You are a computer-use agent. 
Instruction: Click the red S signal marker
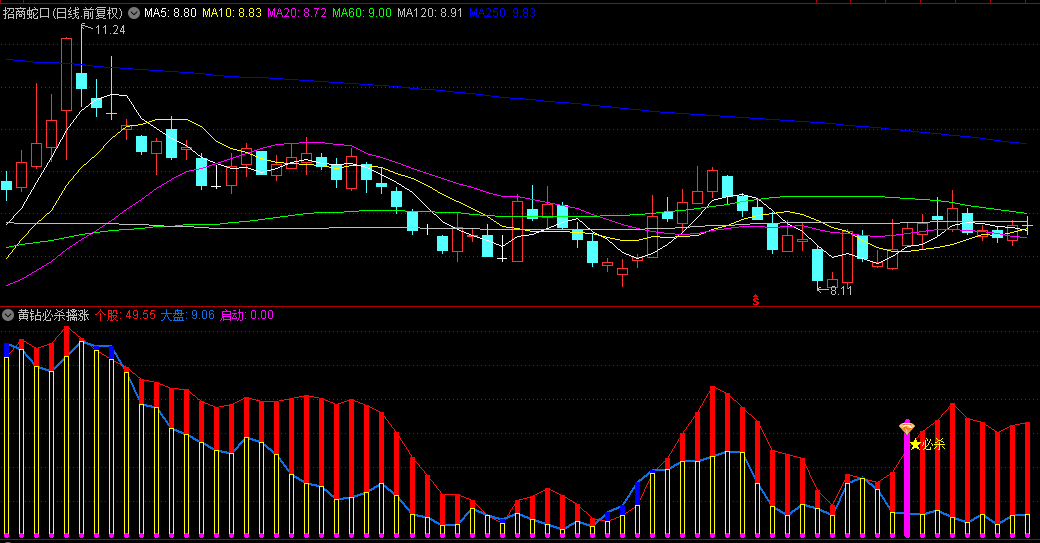pyautogui.click(x=755, y=300)
